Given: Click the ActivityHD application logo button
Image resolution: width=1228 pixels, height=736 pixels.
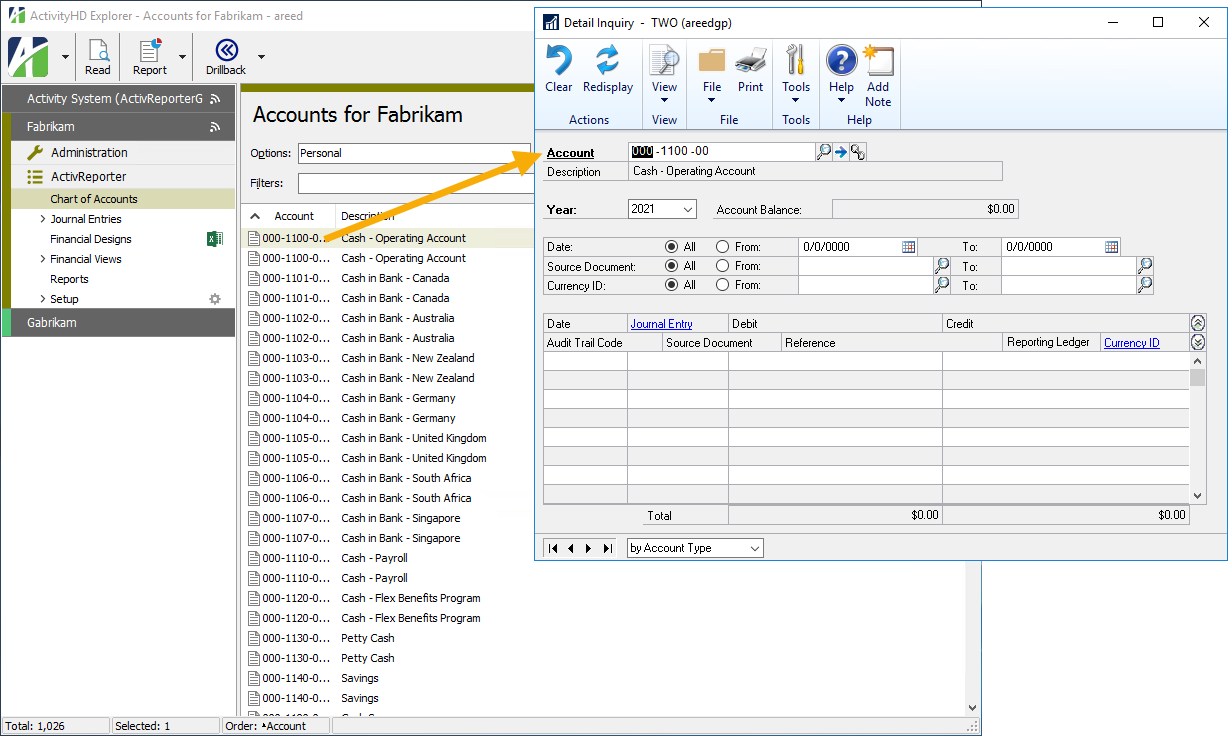Looking at the screenshot, I should click(30, 57).
